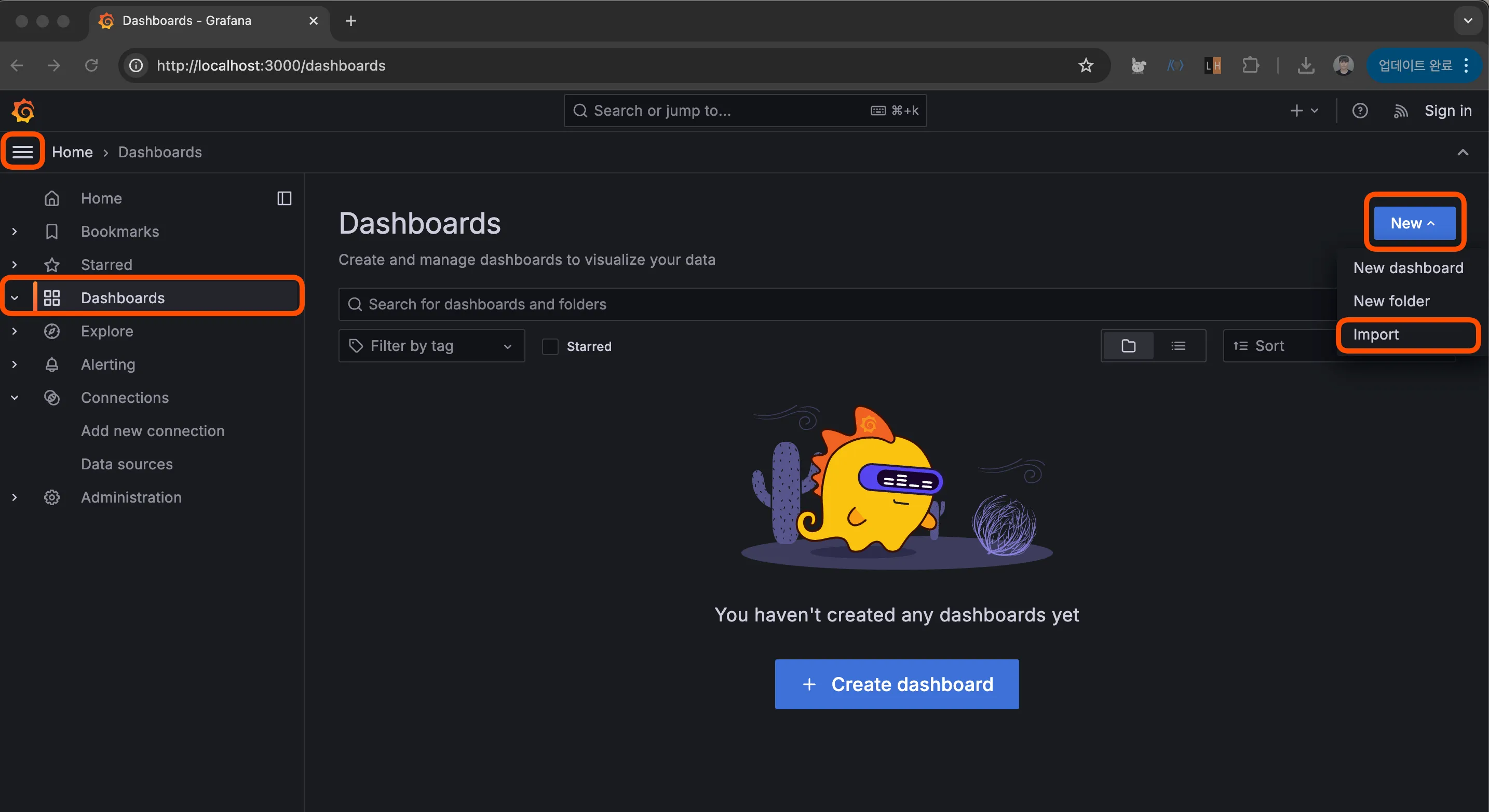Click the Create dashboard button

[897, 684]
